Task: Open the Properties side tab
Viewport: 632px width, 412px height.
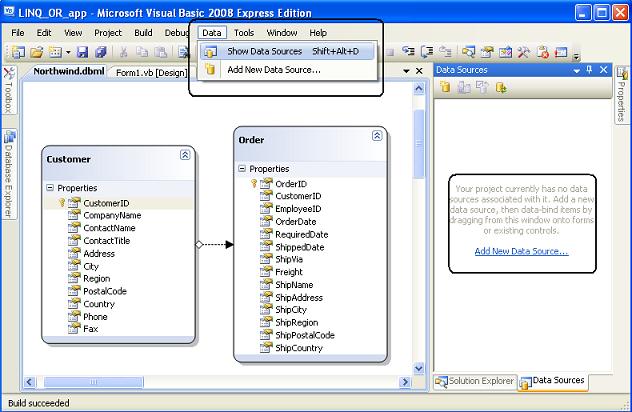Action: [x=622, y=95]
